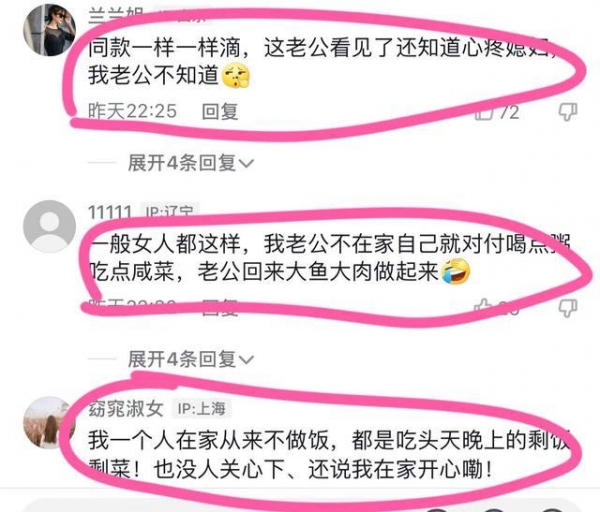The image size is (600, 512).
Task: Like the comment by user 11111
Action: pyautogui.click(x=483, y=307)
